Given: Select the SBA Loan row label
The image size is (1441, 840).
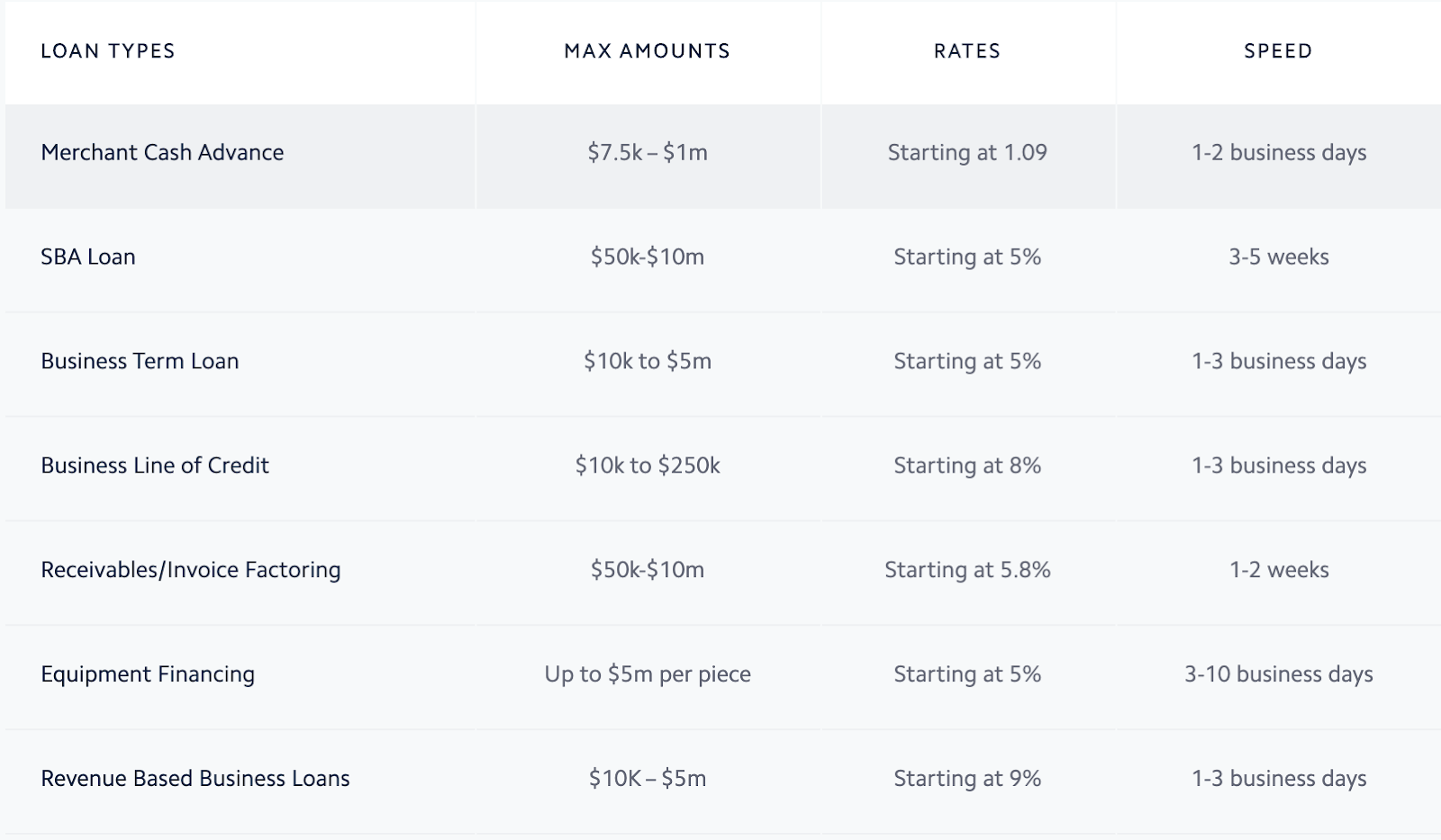Looking at the screenshot, I should tap(88, 257).
